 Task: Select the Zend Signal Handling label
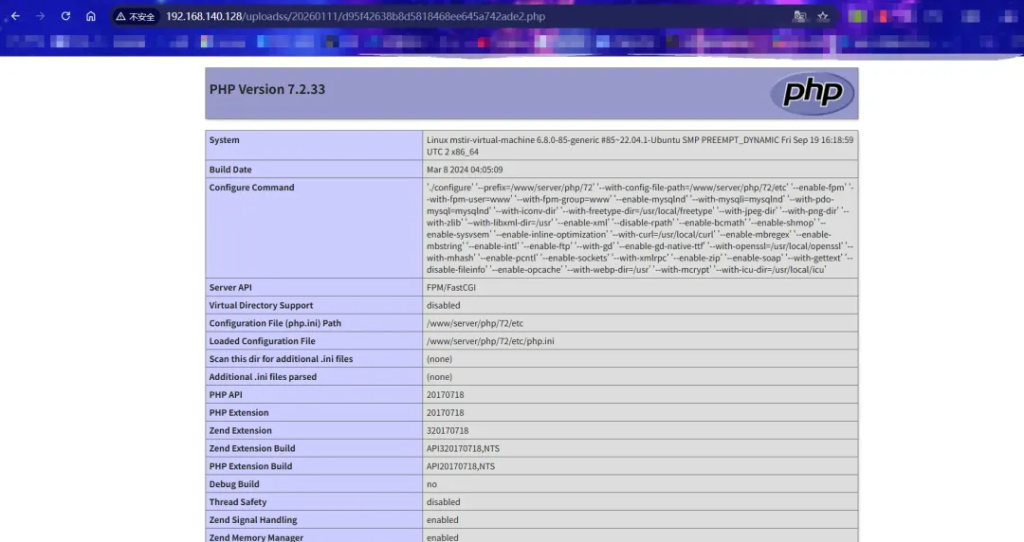click(252, 520)
